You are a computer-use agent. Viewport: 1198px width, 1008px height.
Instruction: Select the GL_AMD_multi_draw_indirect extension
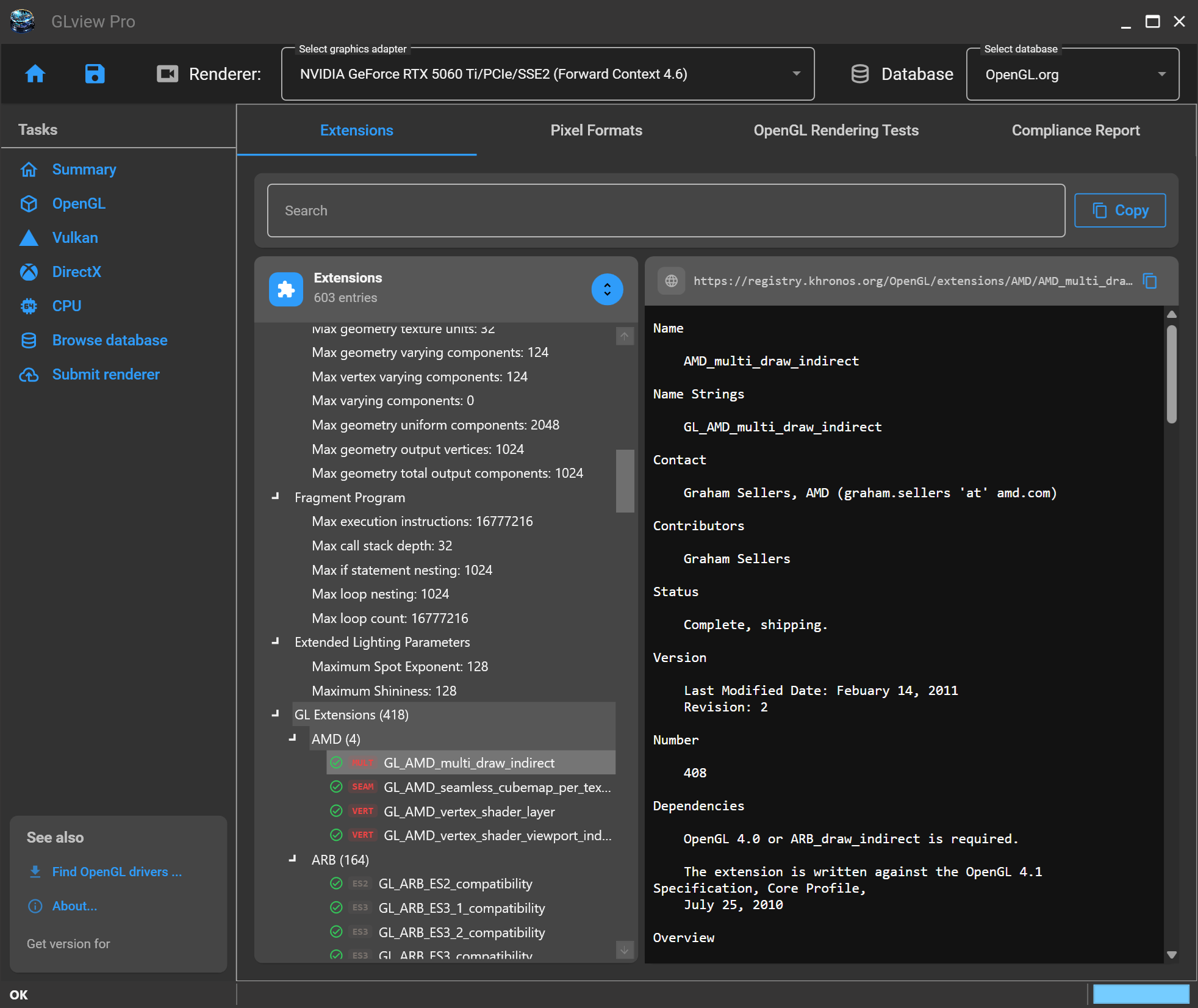[x=471, y=763]
